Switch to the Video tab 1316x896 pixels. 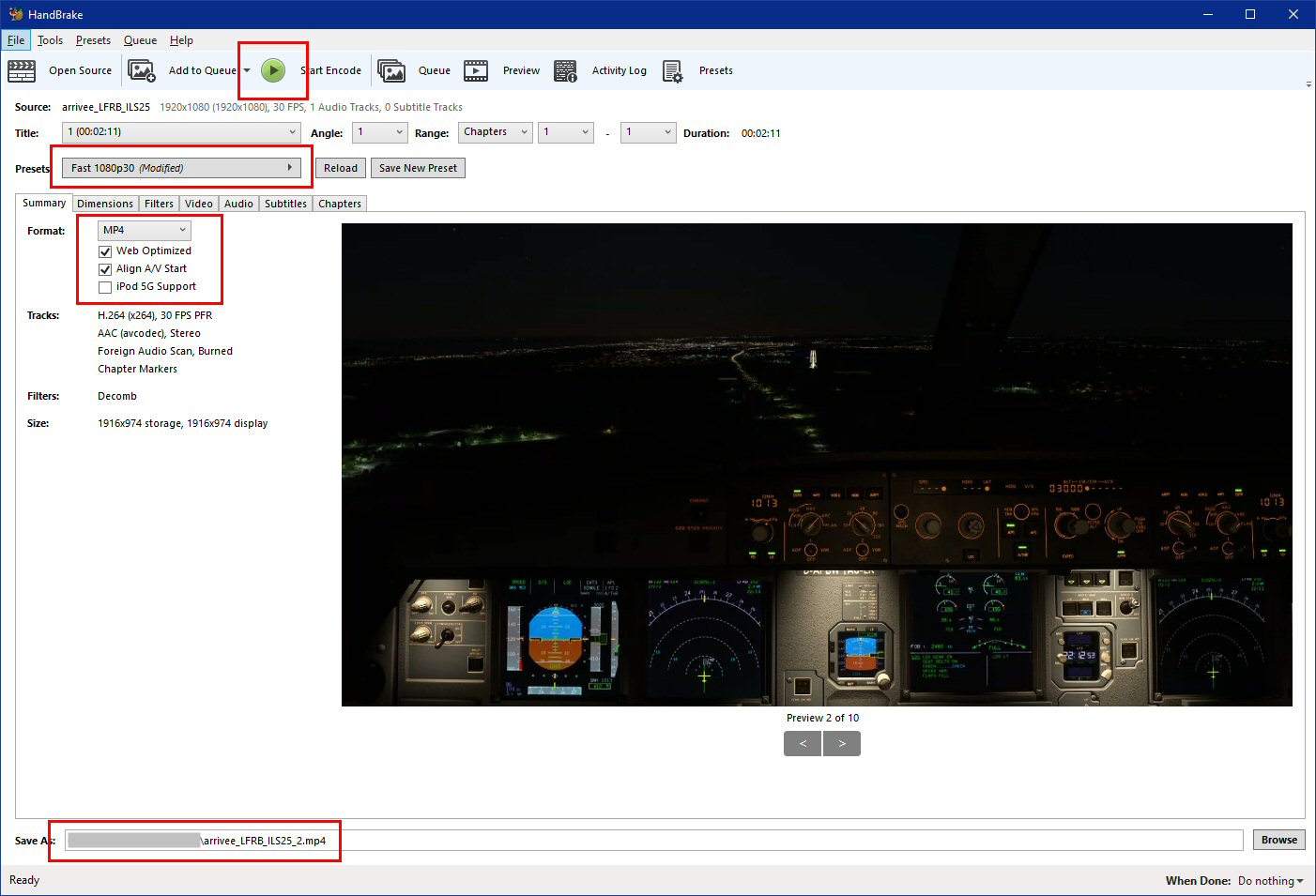(x=198, y=204)
